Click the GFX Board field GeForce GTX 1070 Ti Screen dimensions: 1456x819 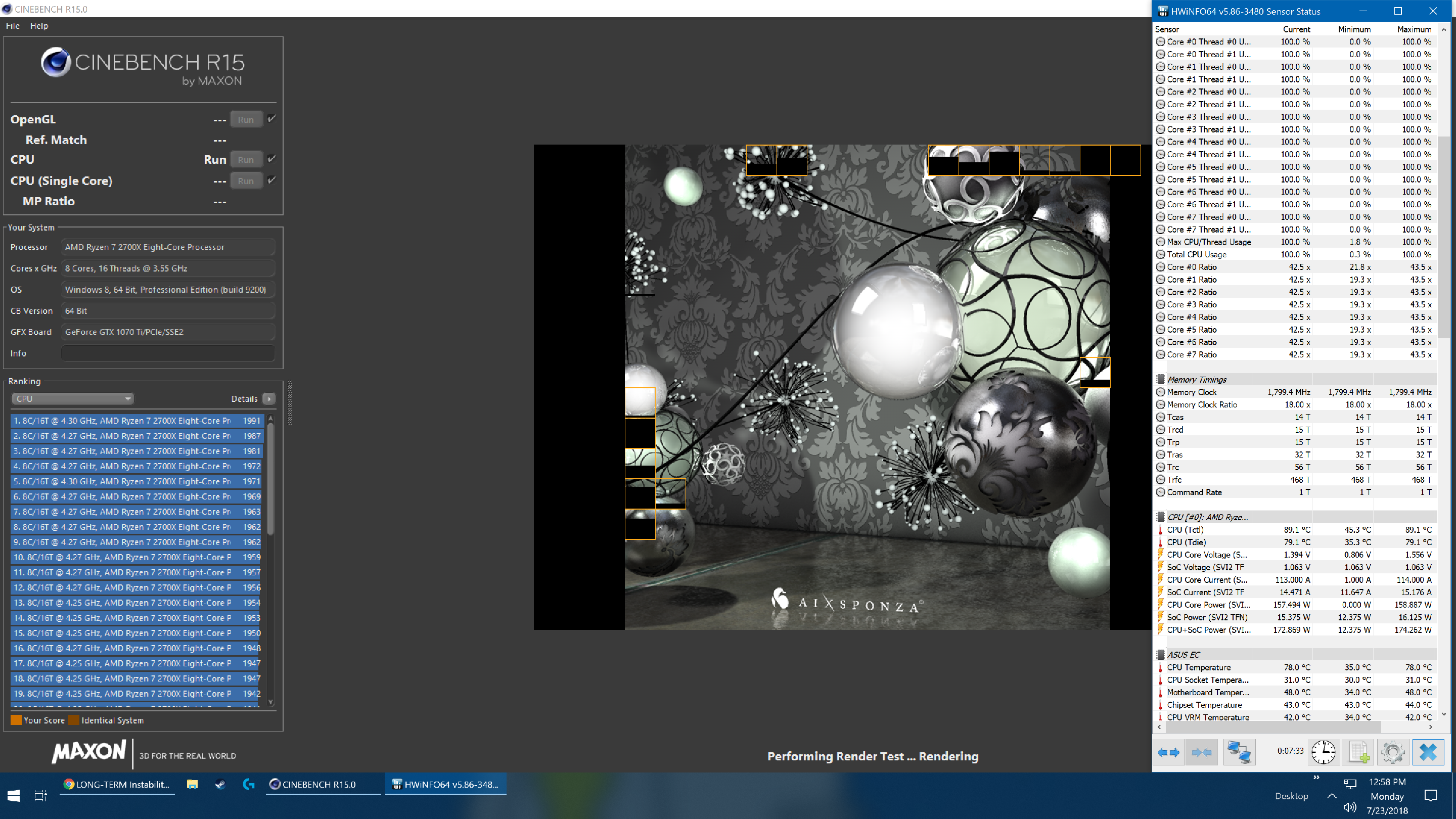coord(168,332)
